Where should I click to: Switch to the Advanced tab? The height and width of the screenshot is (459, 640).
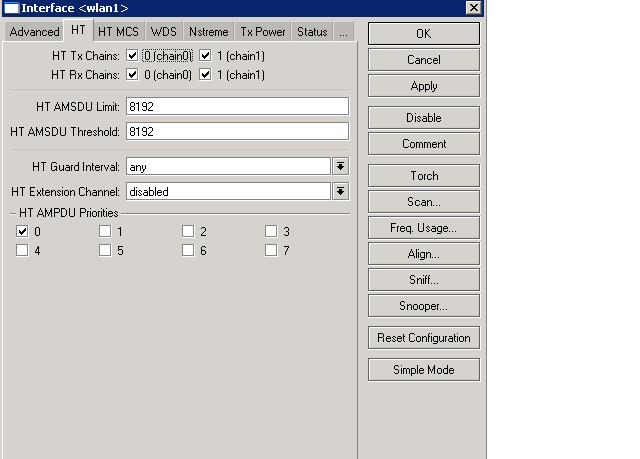pyautogui.click(x=34, y=32)
